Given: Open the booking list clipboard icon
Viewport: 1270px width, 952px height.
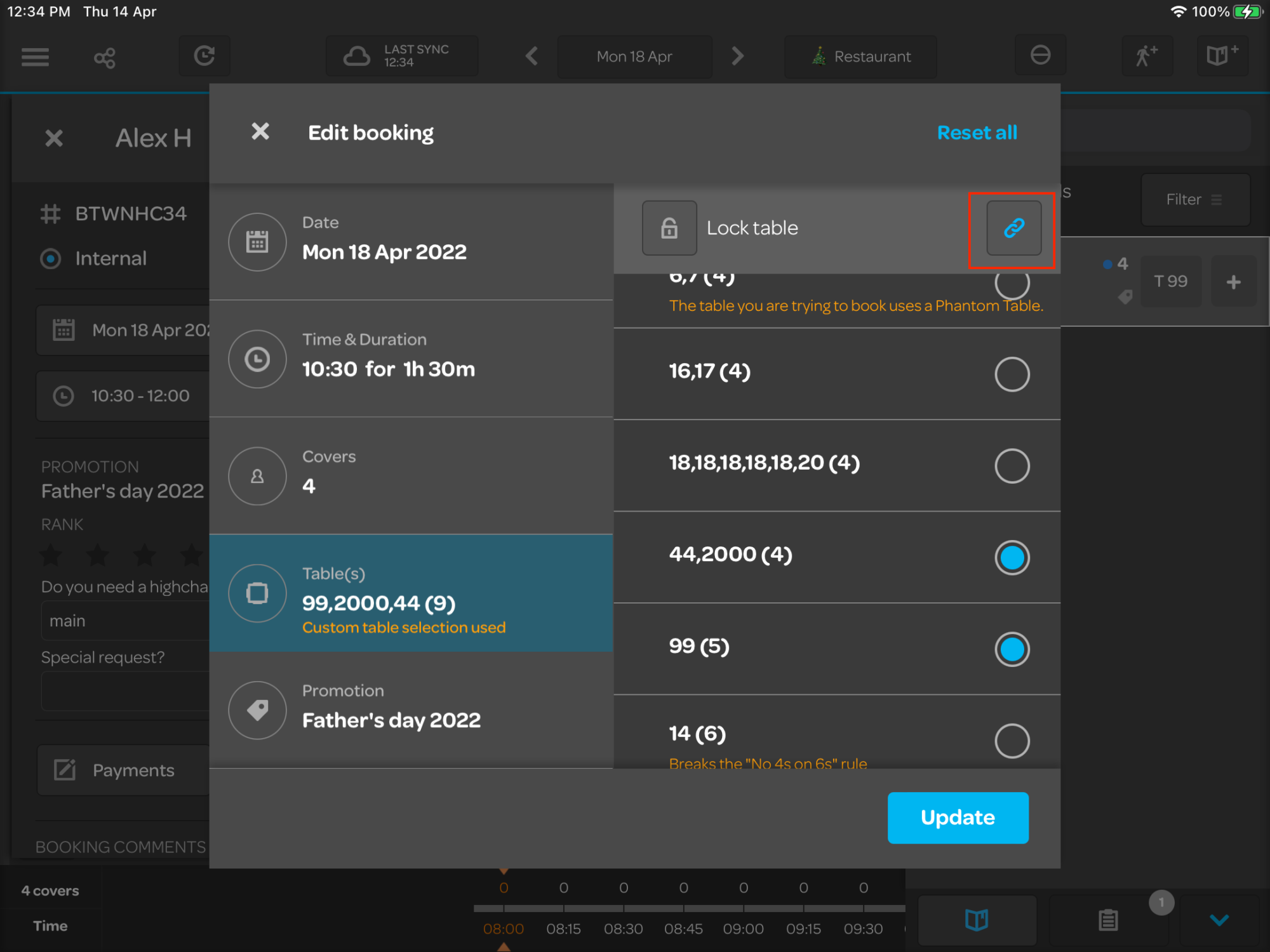Looking at the screenshot, I should pos(1108,920).
